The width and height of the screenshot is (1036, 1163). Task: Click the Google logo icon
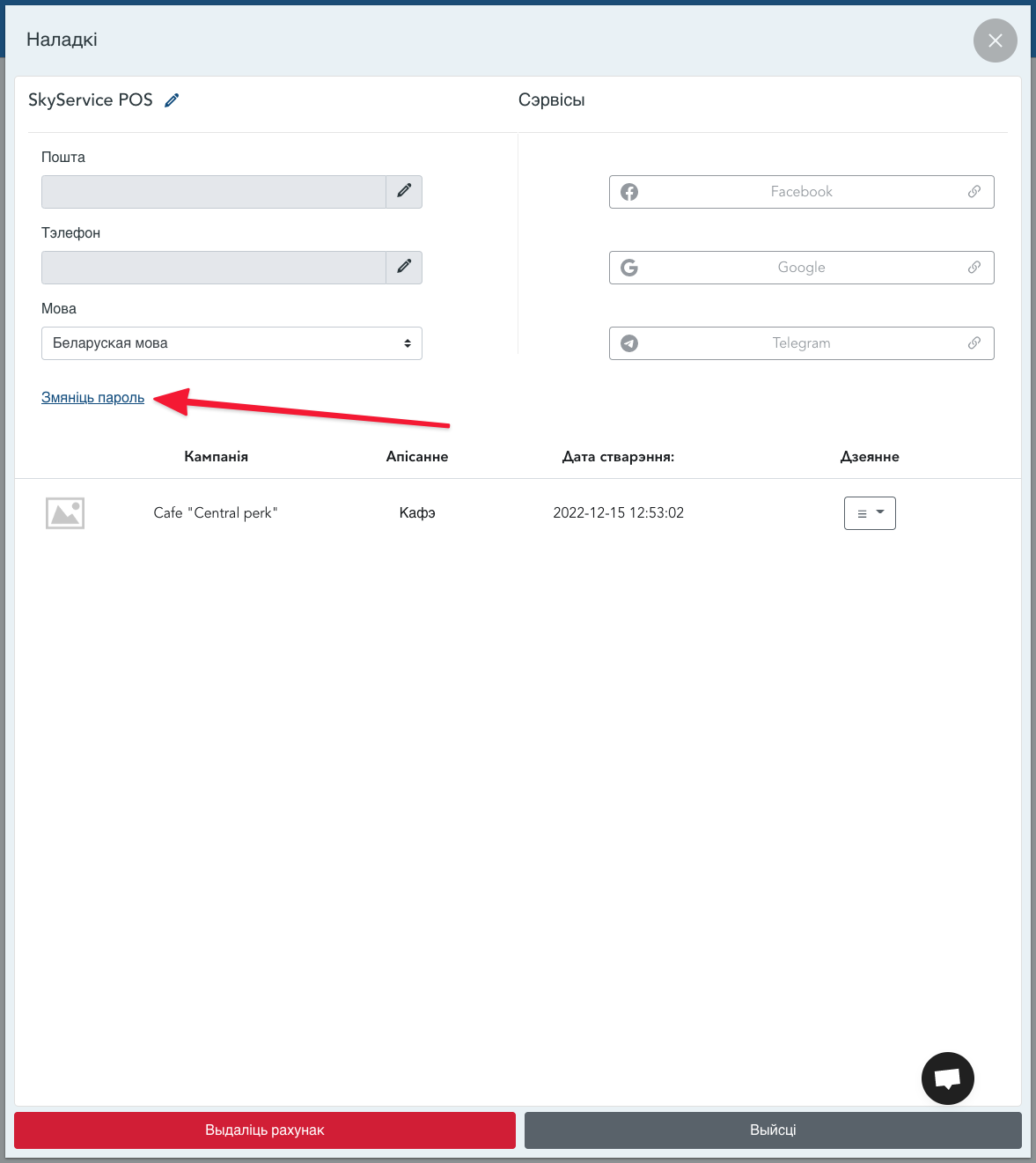[629, 268]
